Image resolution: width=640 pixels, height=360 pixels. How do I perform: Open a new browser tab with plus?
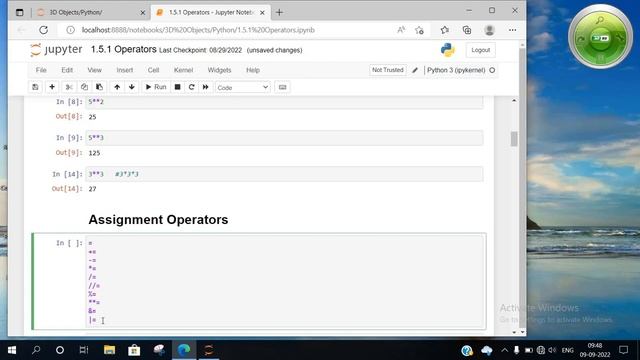(279, 12)
